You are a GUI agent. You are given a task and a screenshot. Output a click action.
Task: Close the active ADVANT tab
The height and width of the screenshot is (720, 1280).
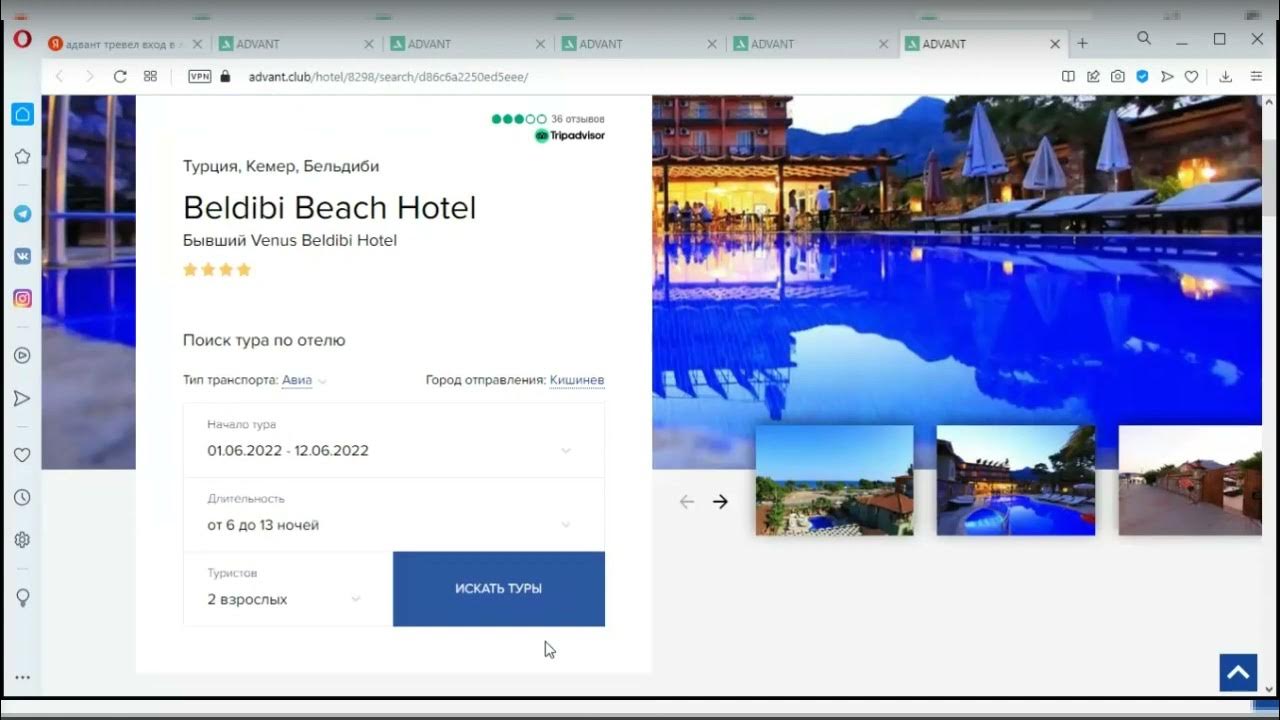point(1055,44)
